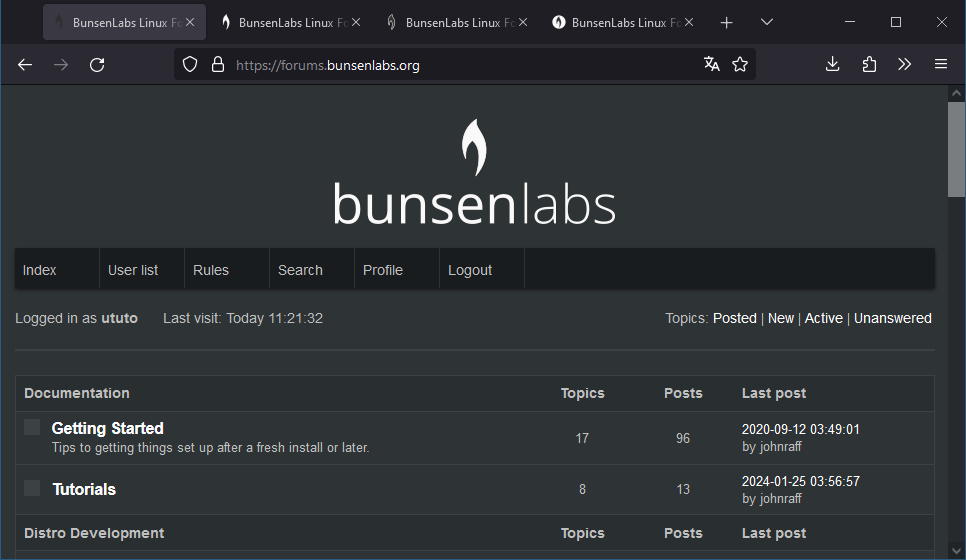
Task: Show Active topics
Action: click(x=823, y=318)
